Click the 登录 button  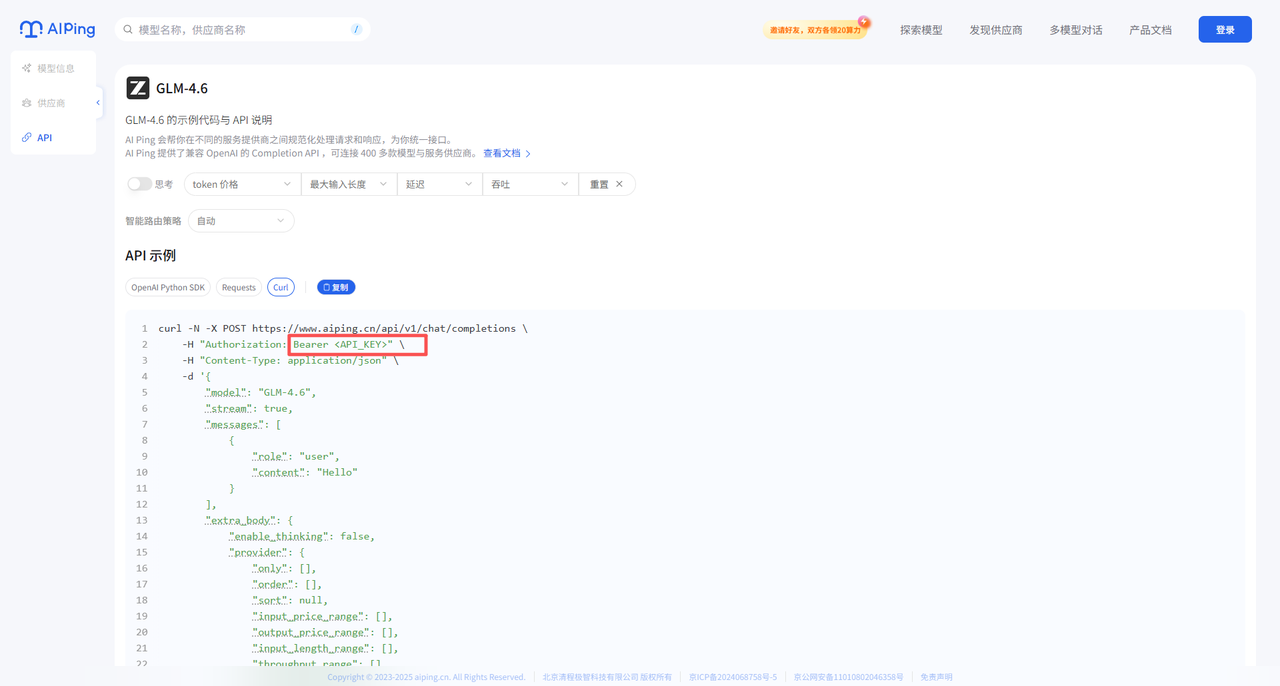tap(1225, 30)
